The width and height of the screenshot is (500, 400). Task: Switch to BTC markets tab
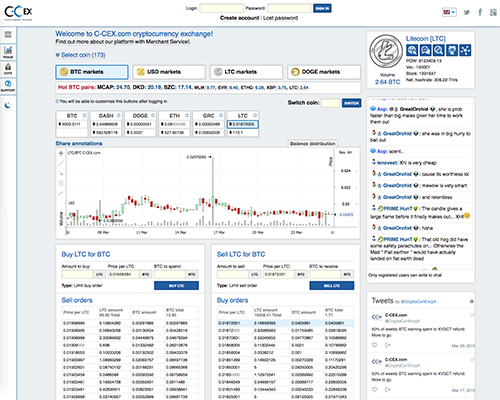(92, 72)
